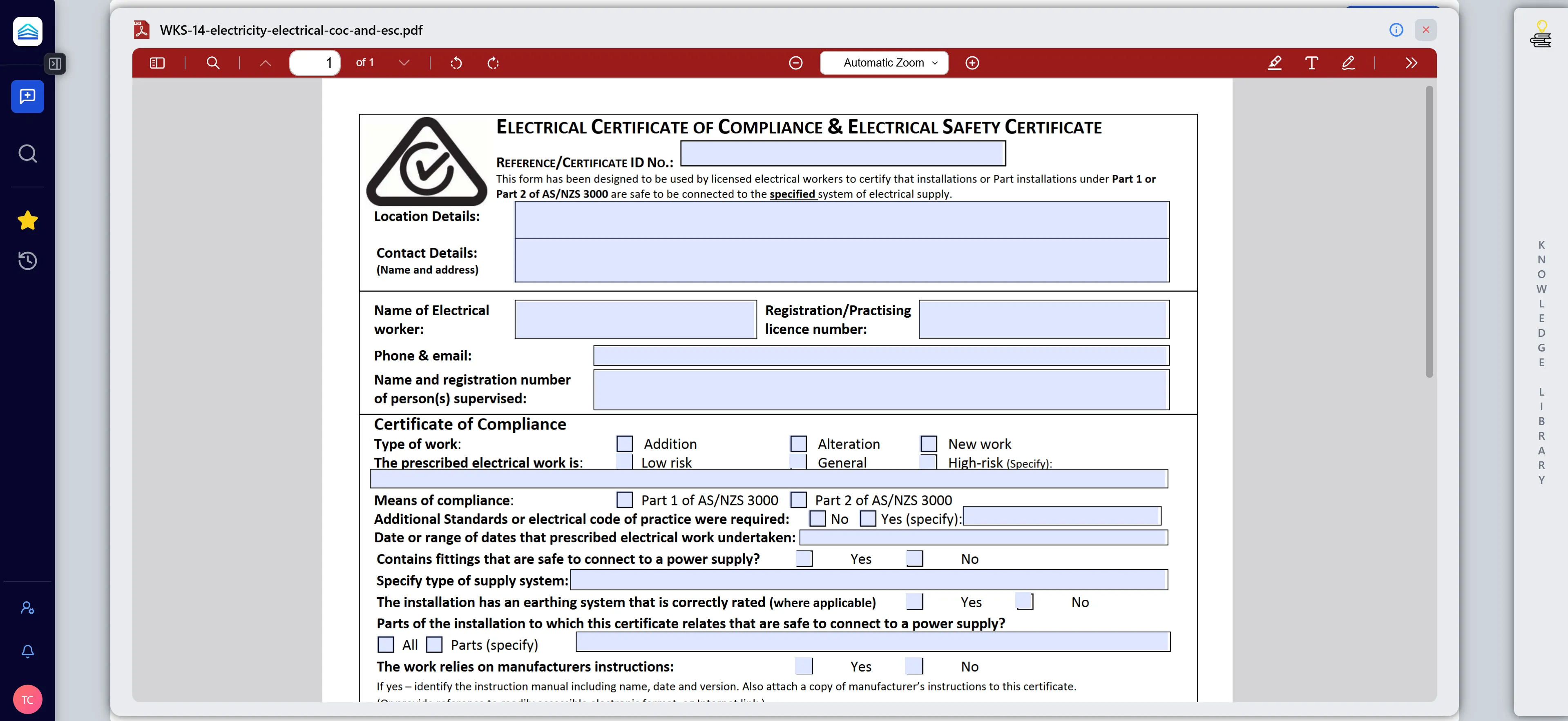
Task: Check the Alteration checkbox
Action: (x=799, y=443)
